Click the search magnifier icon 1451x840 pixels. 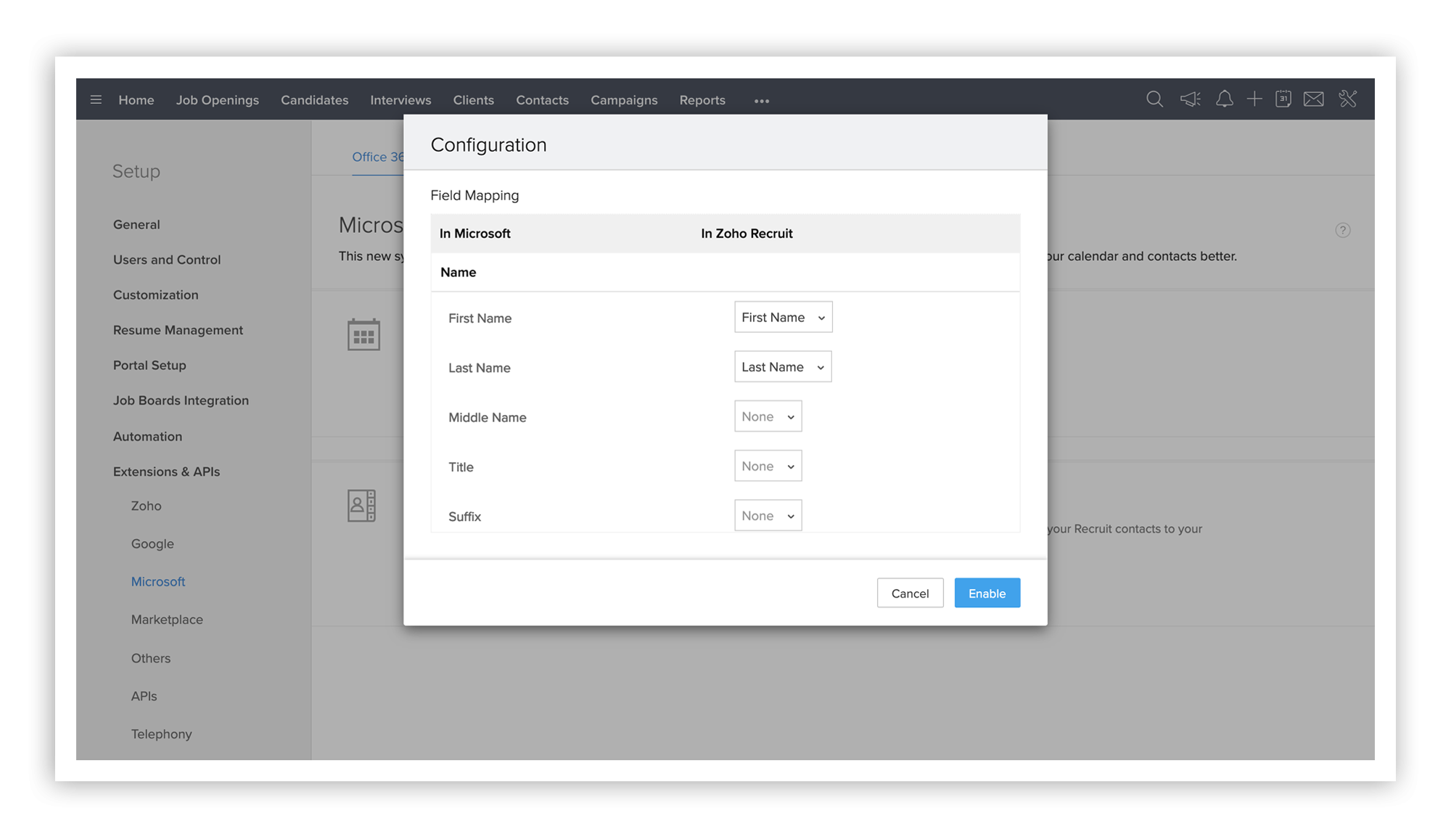tap(1154, 99)
